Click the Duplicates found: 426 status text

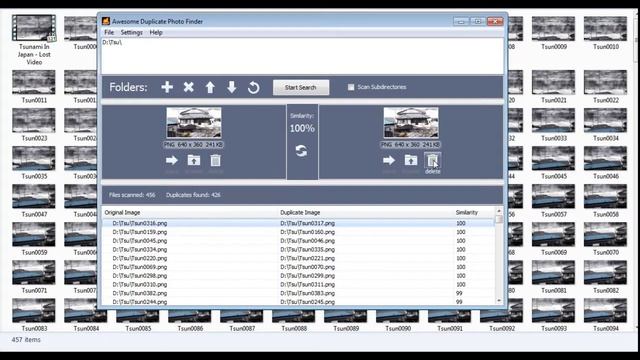coord(193,195)
